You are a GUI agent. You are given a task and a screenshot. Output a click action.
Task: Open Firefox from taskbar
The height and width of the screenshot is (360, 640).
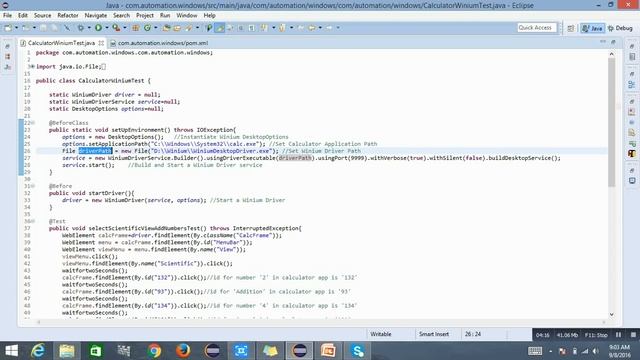(183, 351)
